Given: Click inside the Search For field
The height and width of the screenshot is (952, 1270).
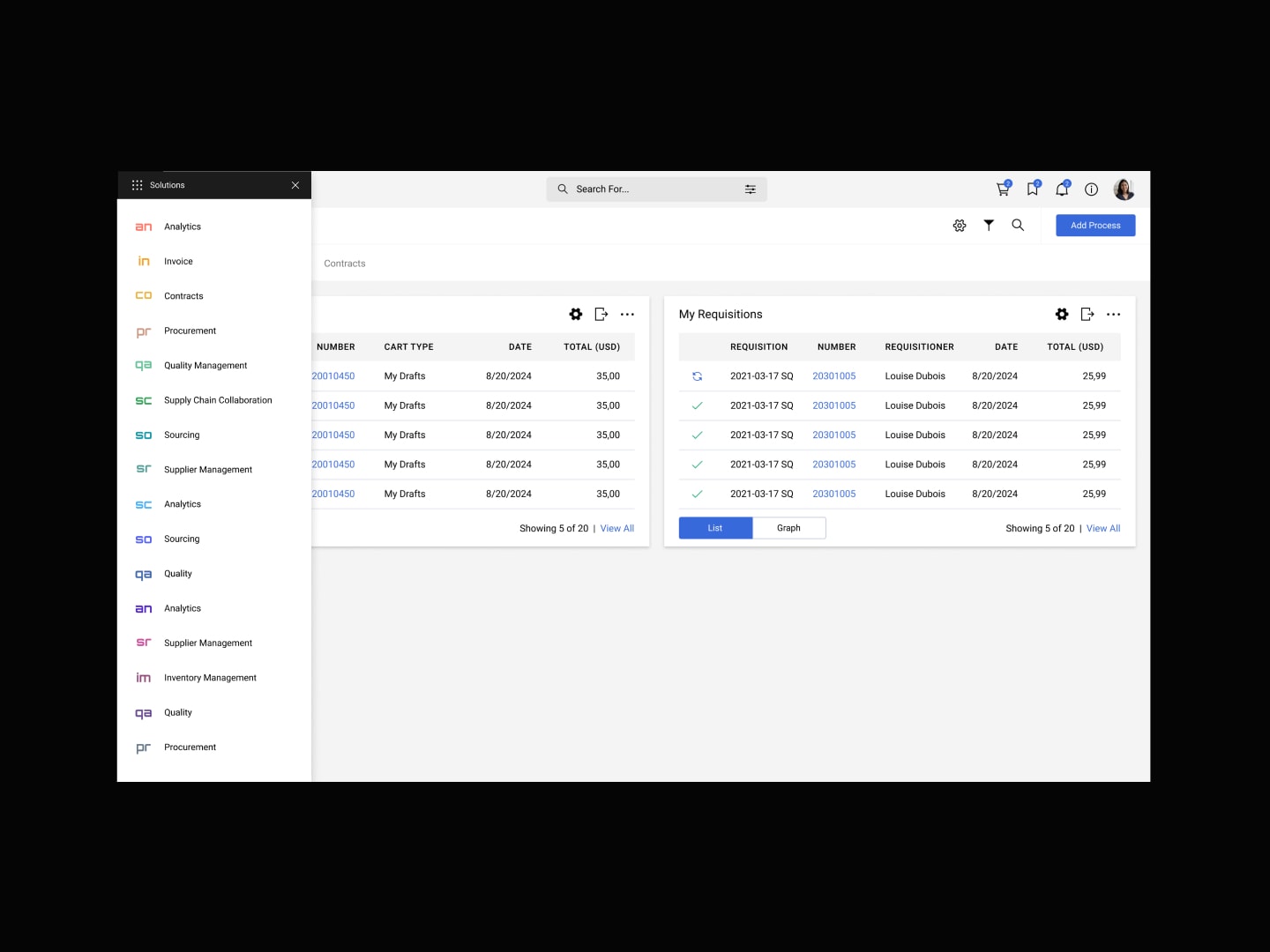Looking at the screenshot, I should tap(656, 190).
